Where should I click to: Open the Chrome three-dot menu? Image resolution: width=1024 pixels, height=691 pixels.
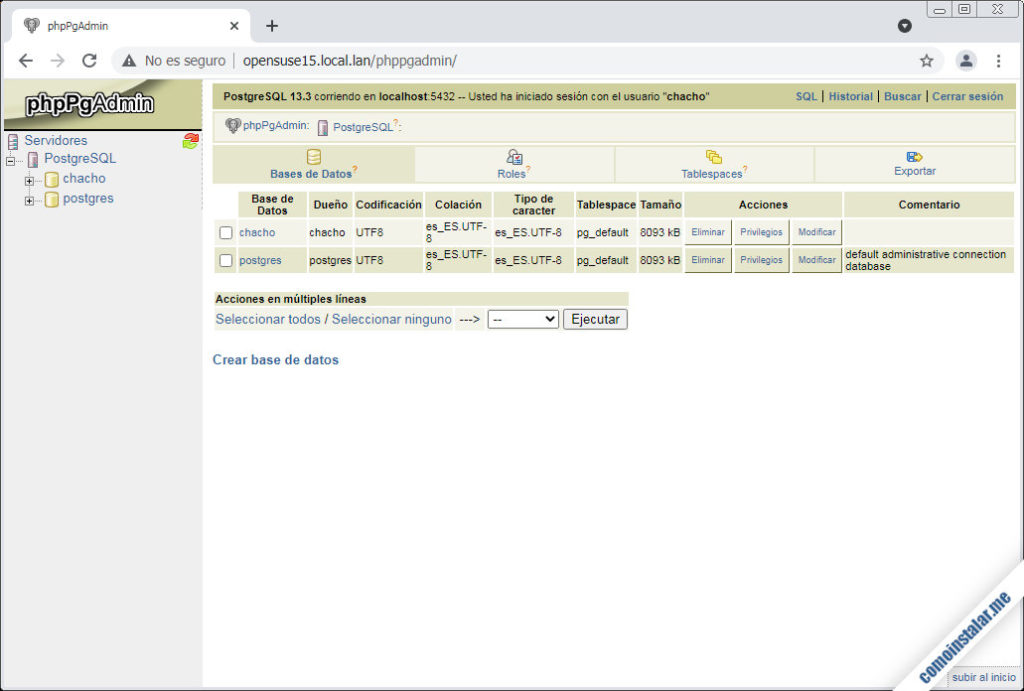[x=998, y=61]
